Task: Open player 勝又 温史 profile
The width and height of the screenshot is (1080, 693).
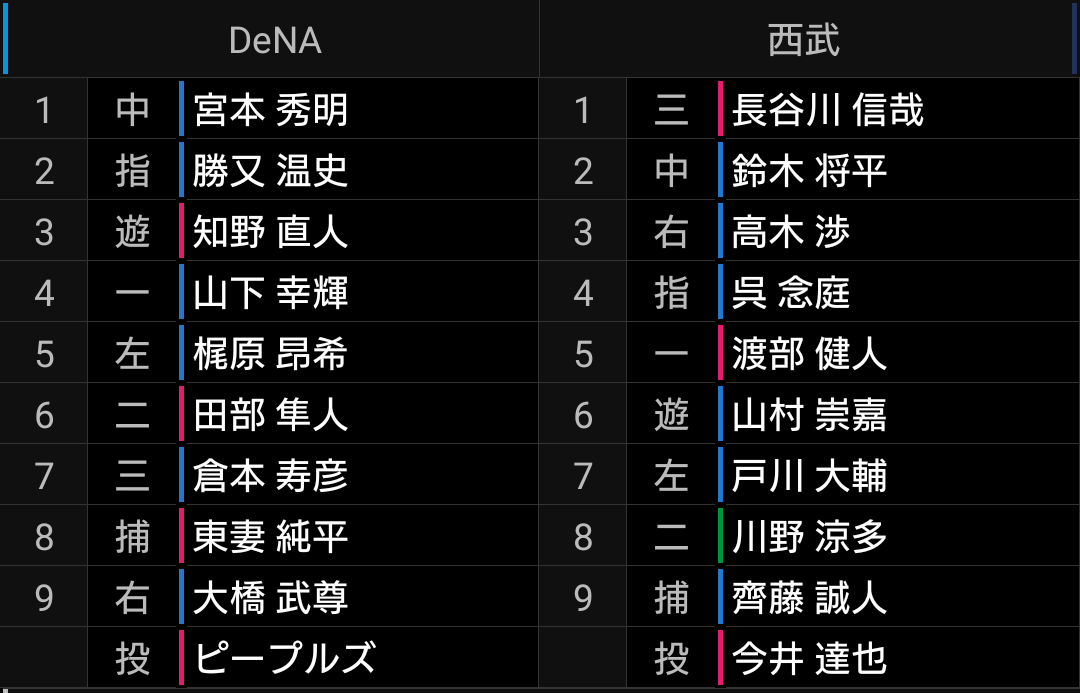Action: (270, 170)
